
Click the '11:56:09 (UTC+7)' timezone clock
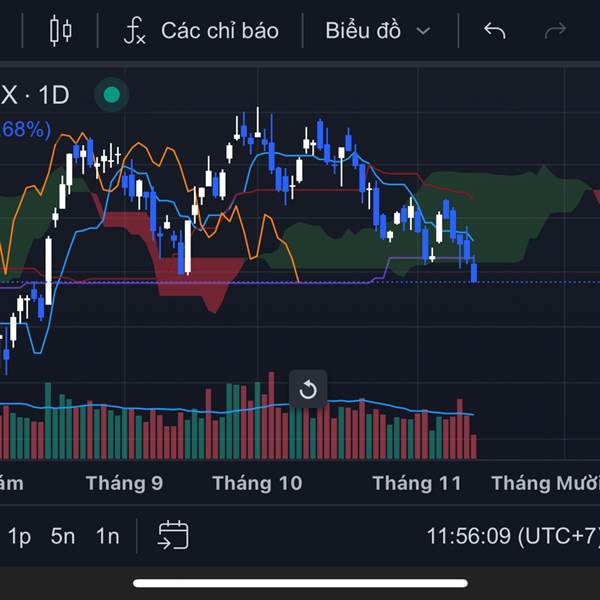click(x=513, y=536)
